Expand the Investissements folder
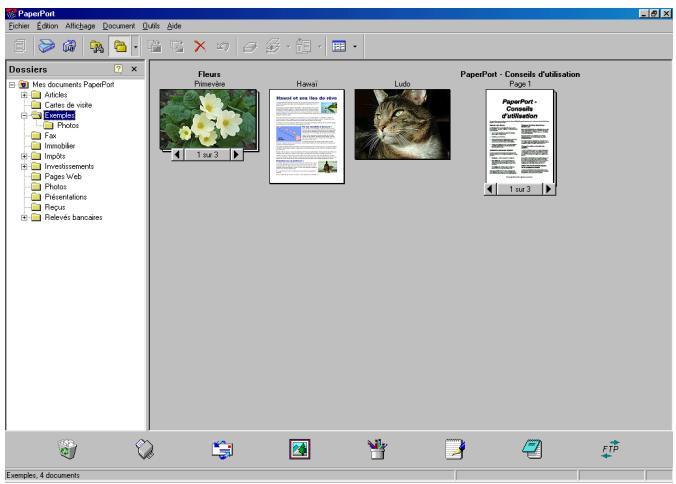Screen dimensions: 676x484 click(x=24, y=166)
